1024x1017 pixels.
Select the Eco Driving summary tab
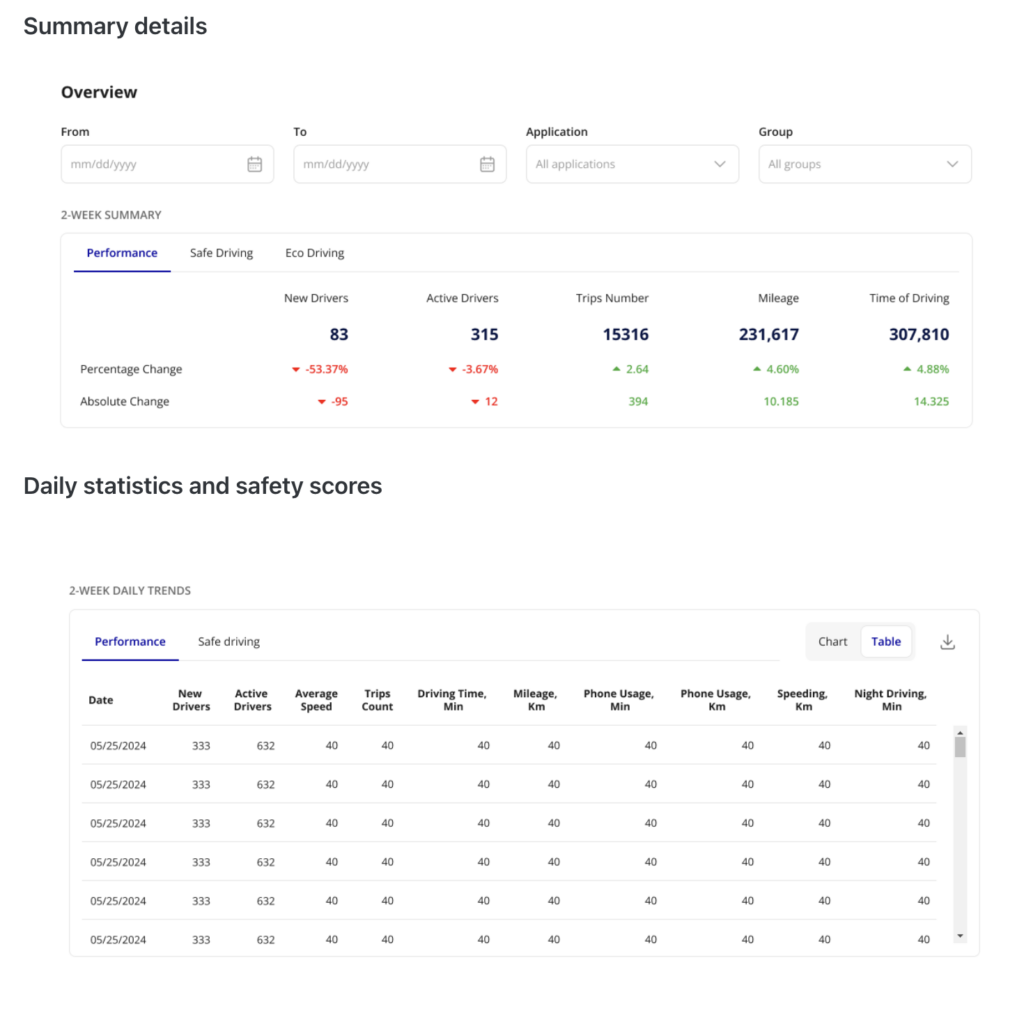click(315, 253)
